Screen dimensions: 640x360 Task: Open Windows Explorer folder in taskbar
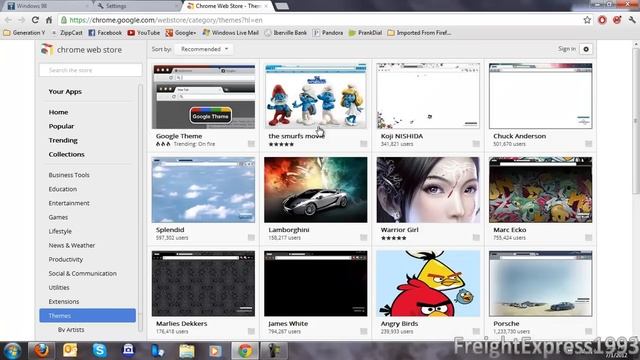click(x=187, y=351)
